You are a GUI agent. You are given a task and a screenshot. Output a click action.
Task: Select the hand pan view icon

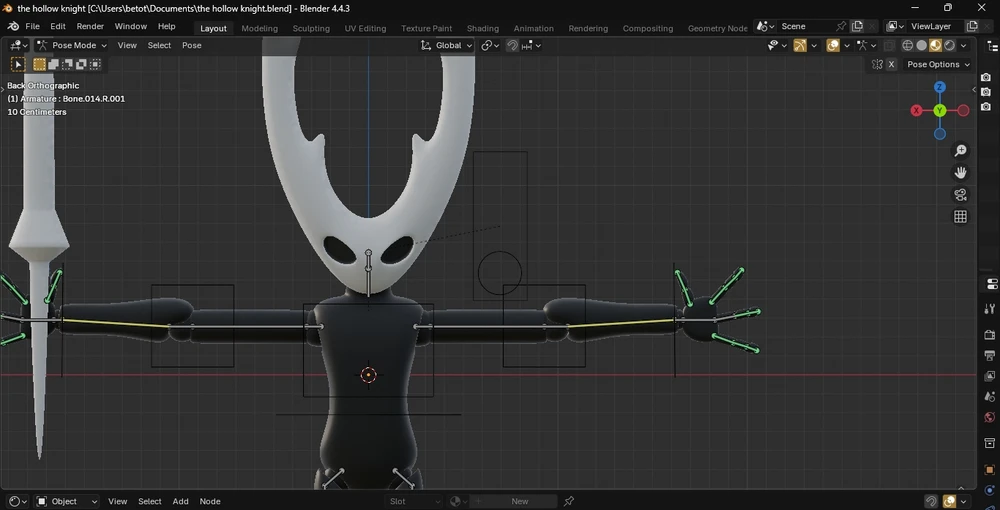[x=960, y=173]
